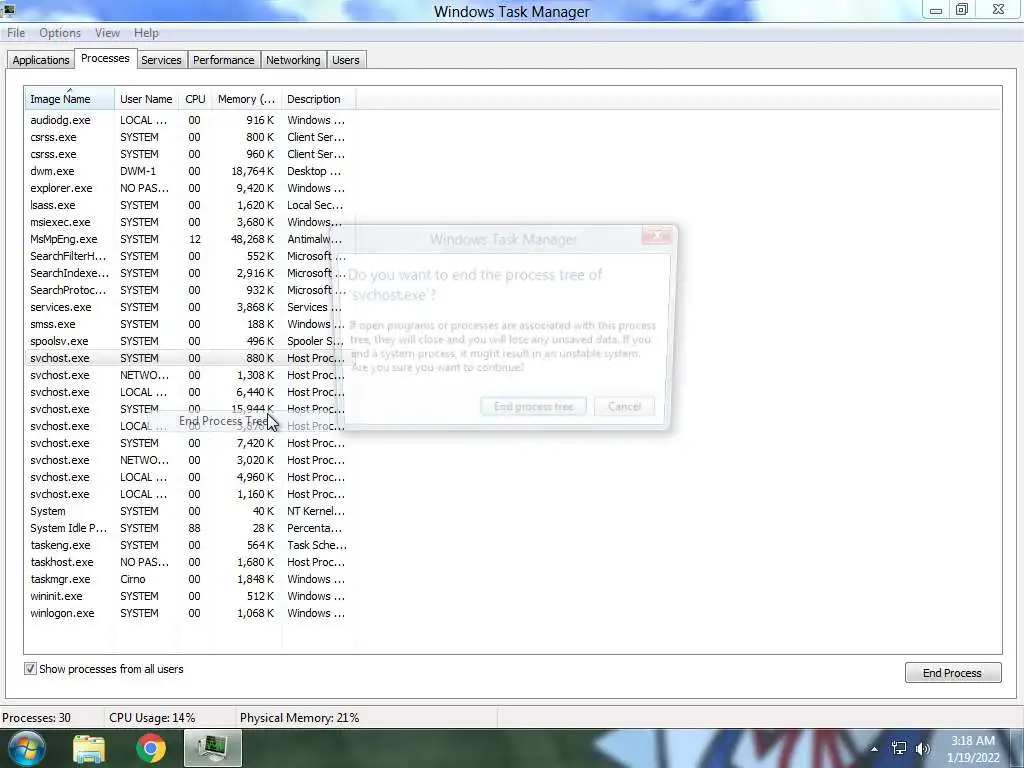Click the 48,268 K memory value
Image resolution: width=1024 pixels, height=768 pixels.
[x=252, y=239]
